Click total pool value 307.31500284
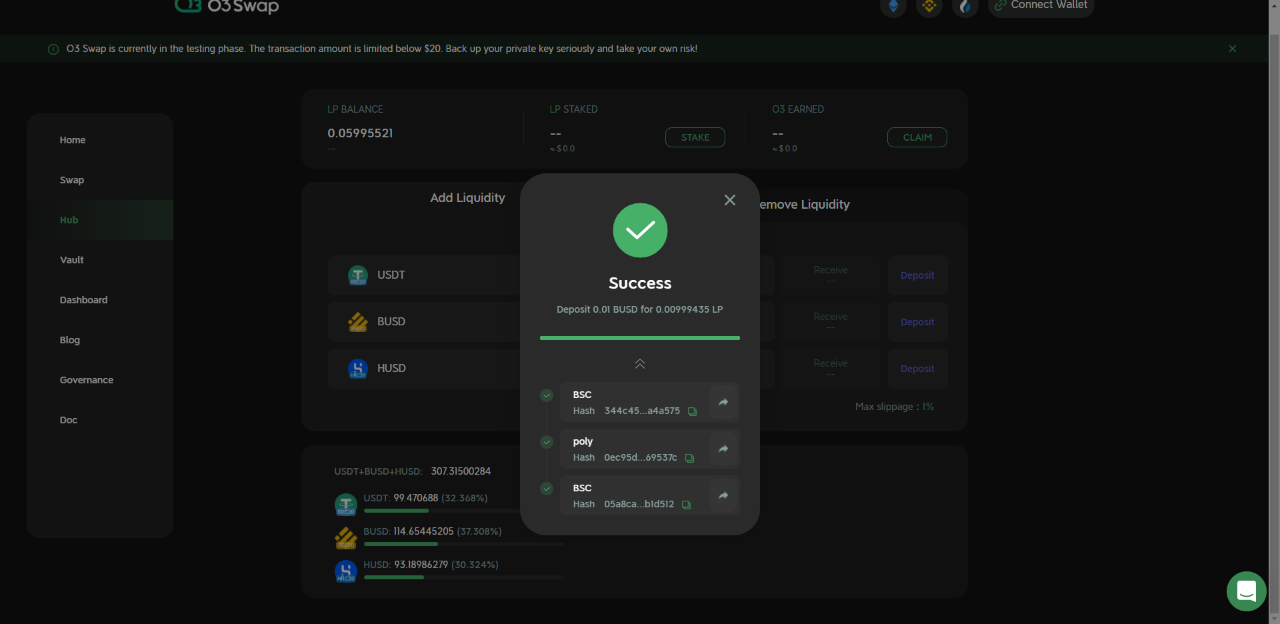Viewport: 1280px width, 624px height. point(461,471)
